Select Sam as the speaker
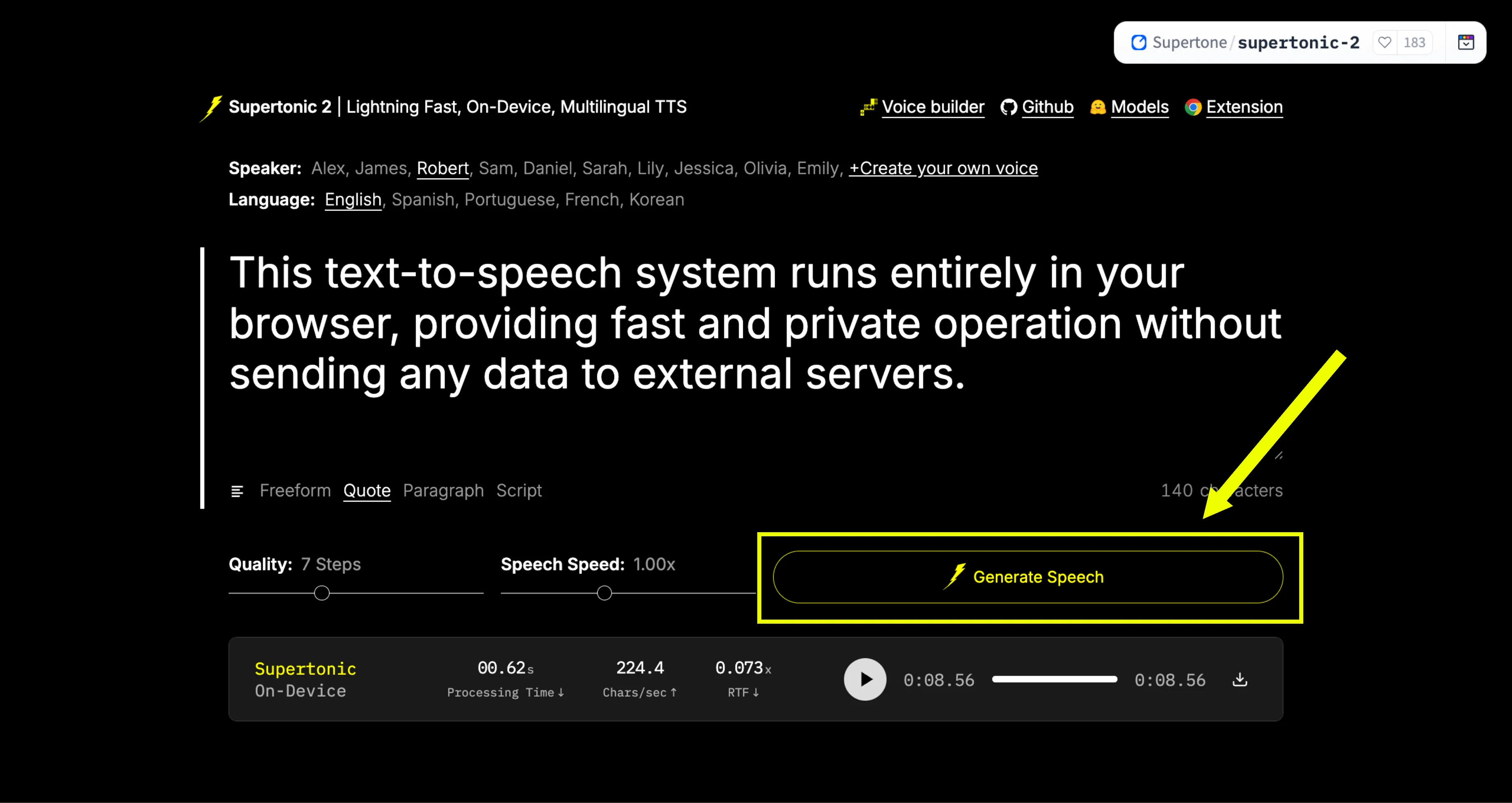The width and height of the screenshot is (1512, 803). click(x=496, y=168)
